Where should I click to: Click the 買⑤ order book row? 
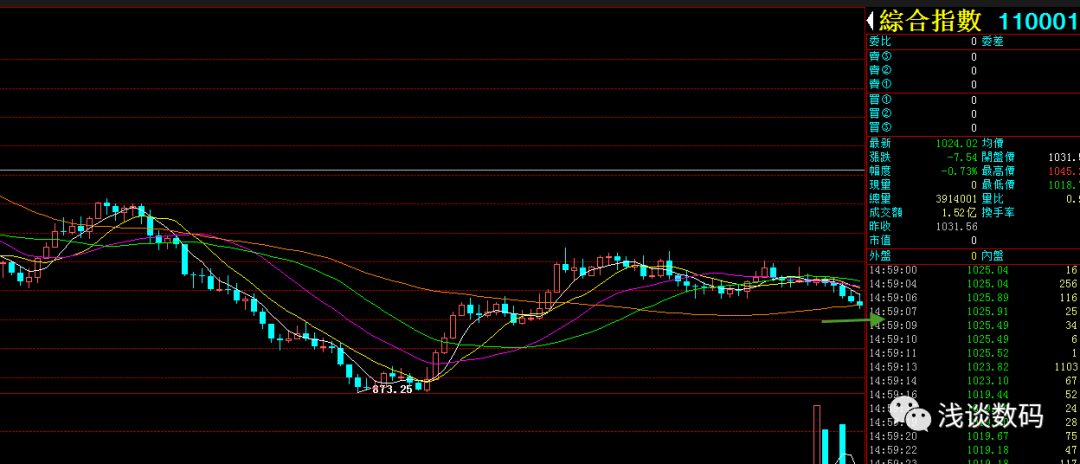tap(973, 127)
